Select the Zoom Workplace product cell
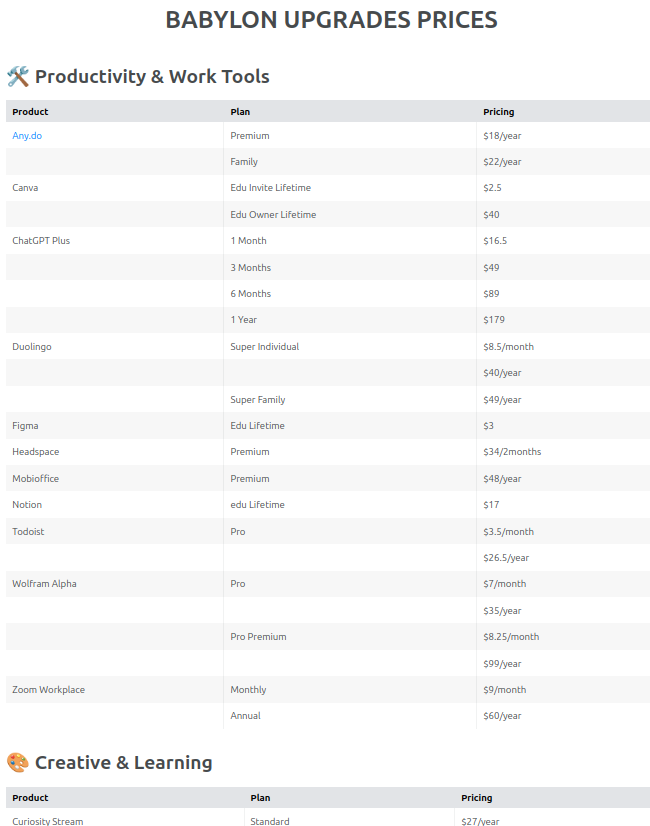This screenshot has width=650, height=826. pyautogui.click(x=48, y=690)
